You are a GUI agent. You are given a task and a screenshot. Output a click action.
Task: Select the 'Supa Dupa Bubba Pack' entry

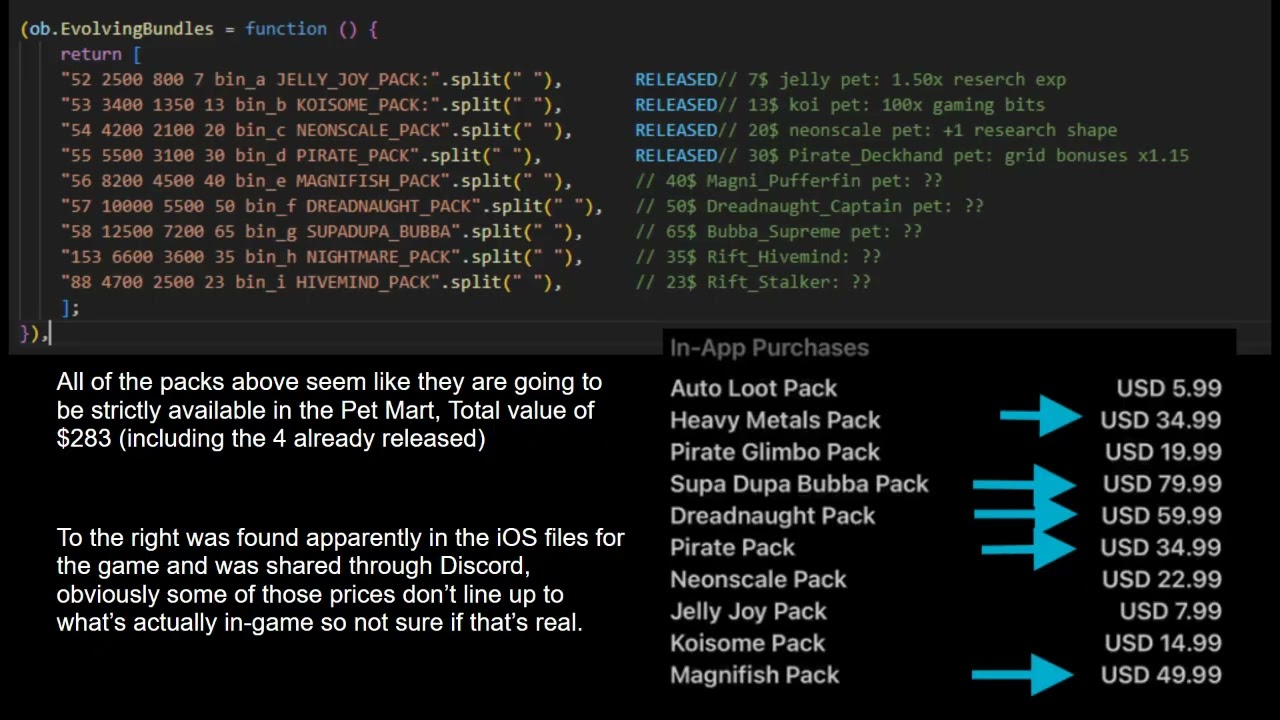pyautogui.click(x=799, y=484)
